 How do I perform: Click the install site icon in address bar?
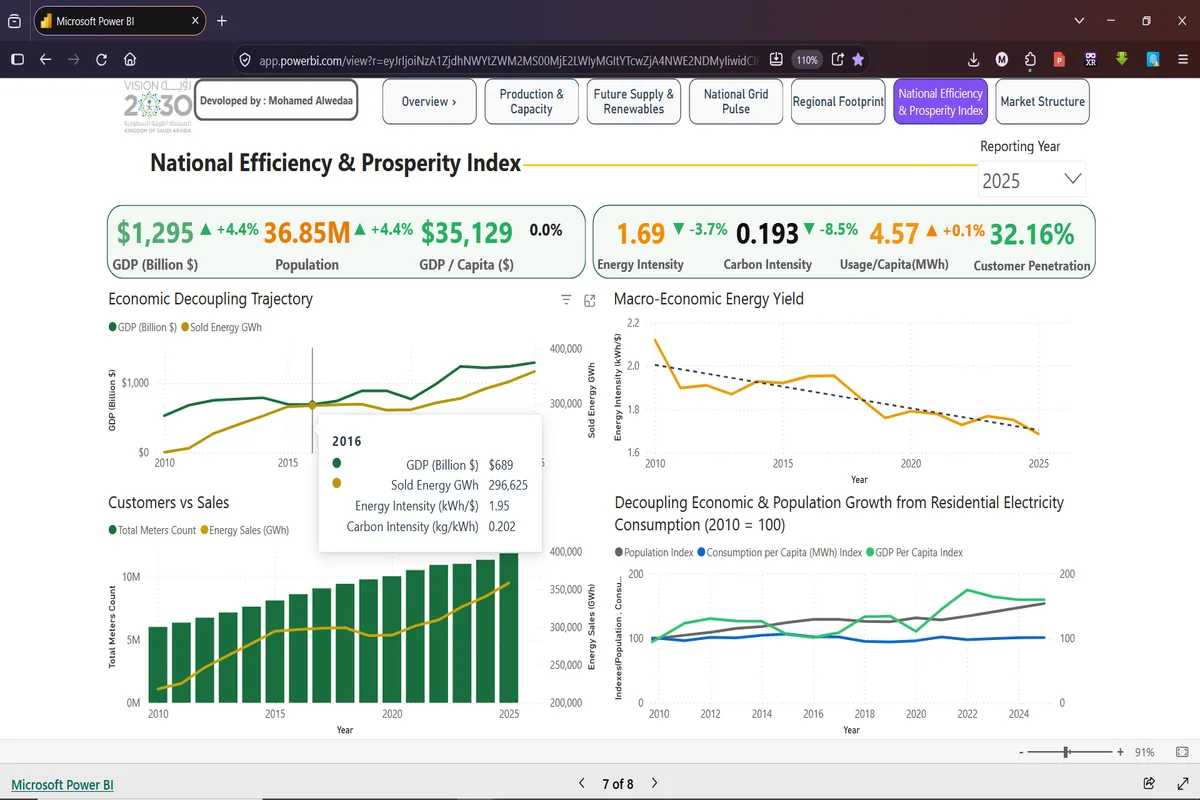click(x=777, y=59)
